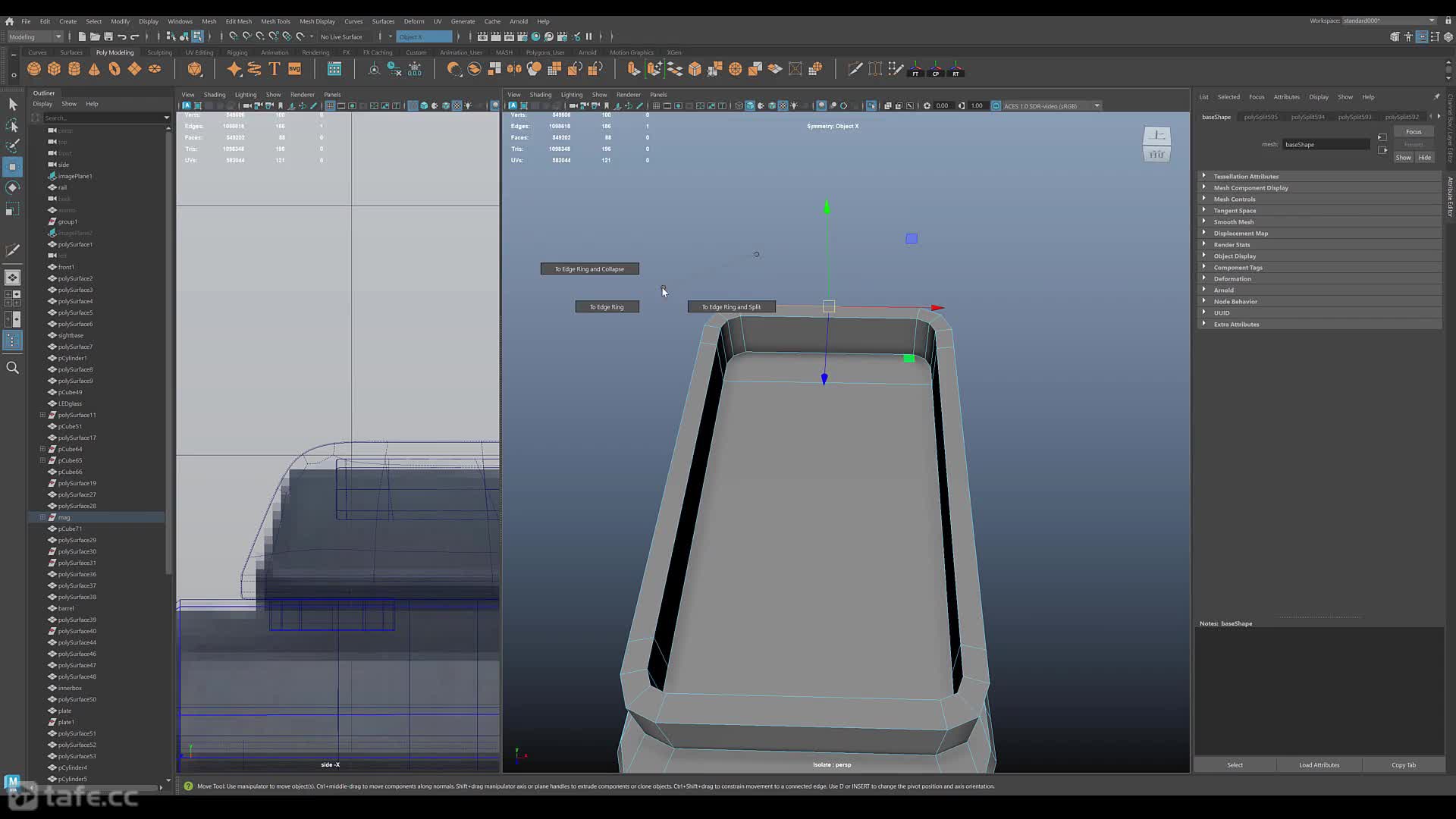Switch to the polySplit595 tab
The image size is (1456, 819).
click(1260, 117)
